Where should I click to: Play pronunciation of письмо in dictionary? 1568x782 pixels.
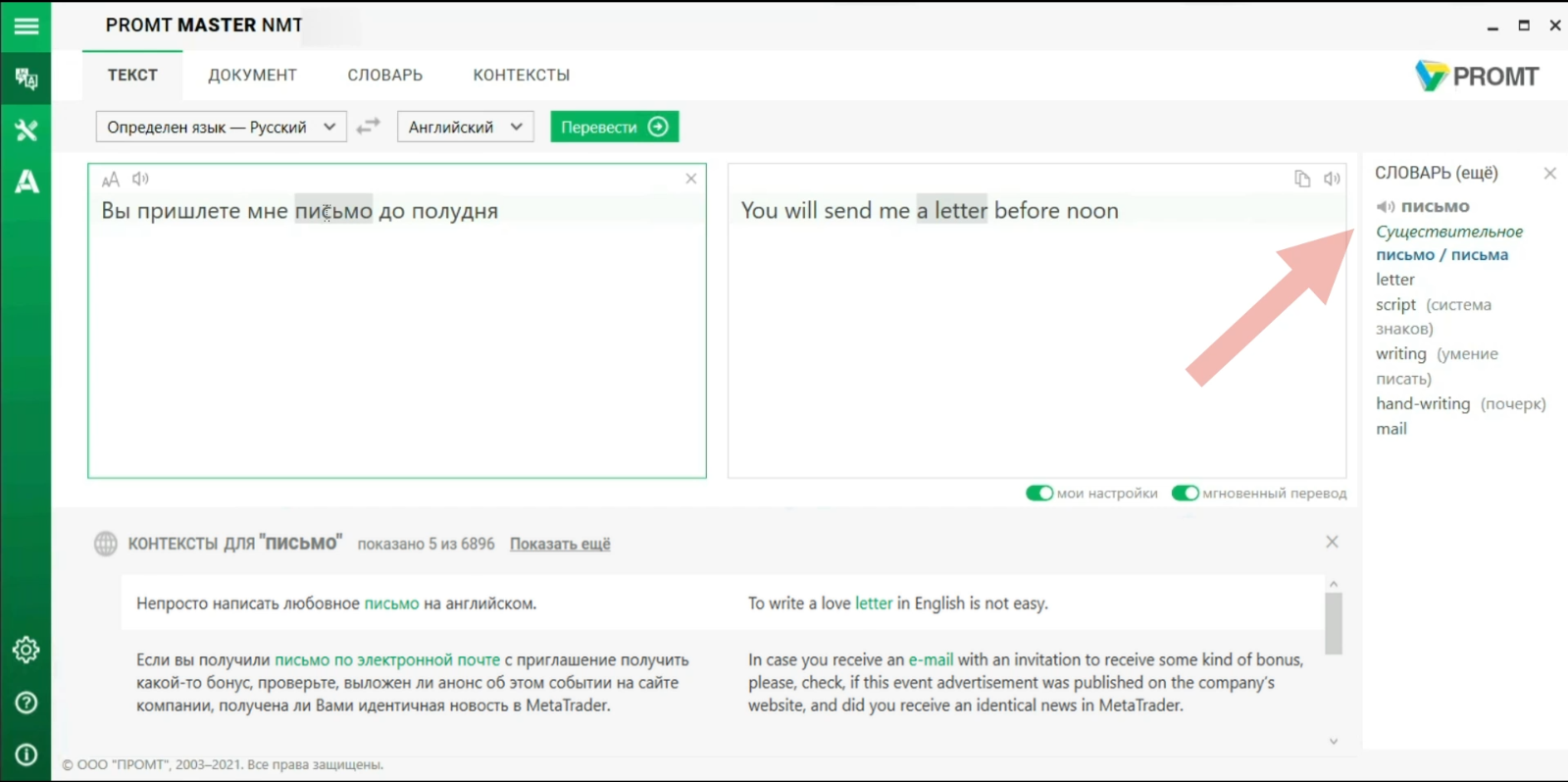tap(1385, 207)
